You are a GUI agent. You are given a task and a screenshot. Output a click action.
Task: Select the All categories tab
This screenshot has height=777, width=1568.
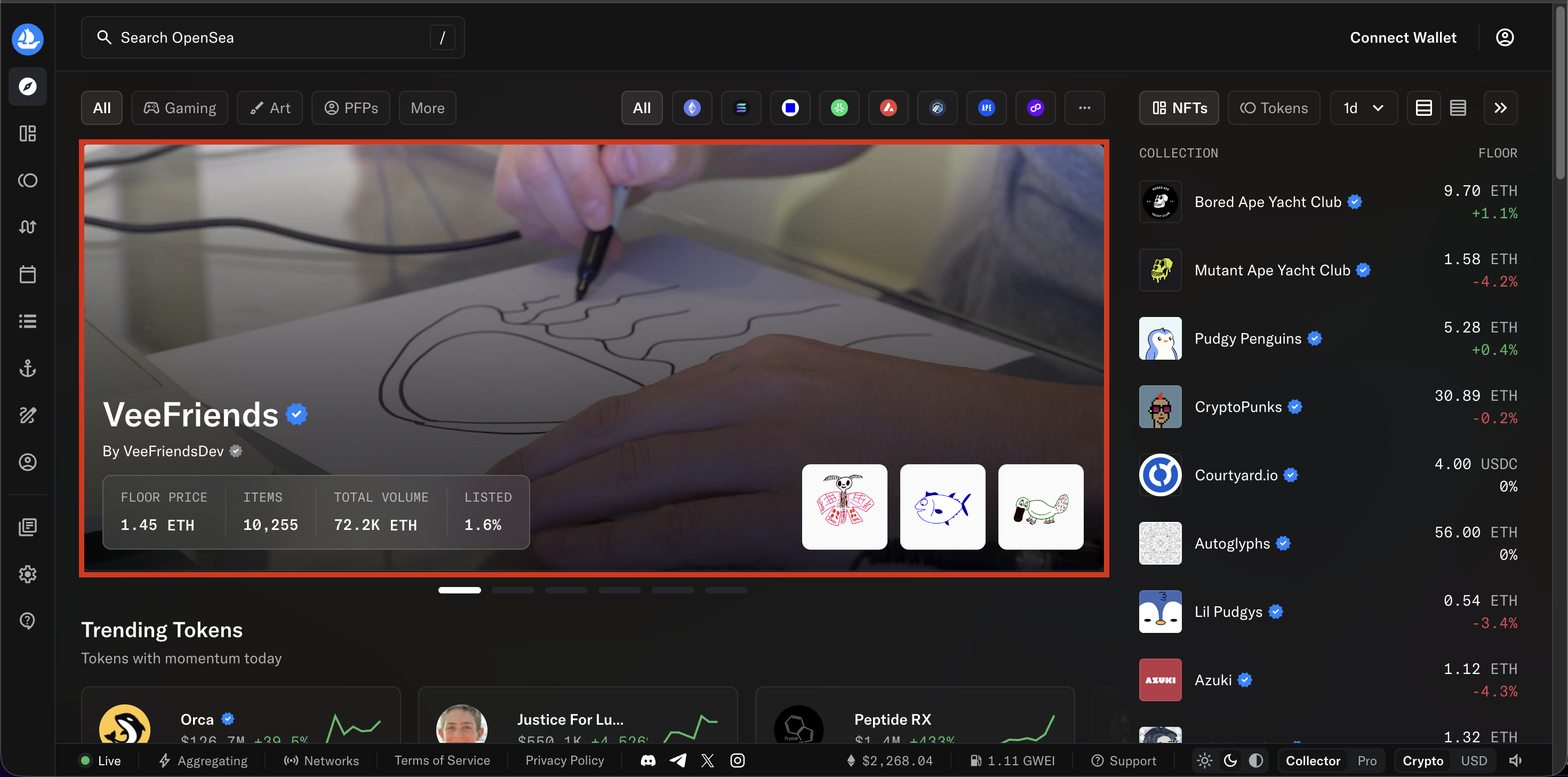pyautogui.click(x=102, y=108)
